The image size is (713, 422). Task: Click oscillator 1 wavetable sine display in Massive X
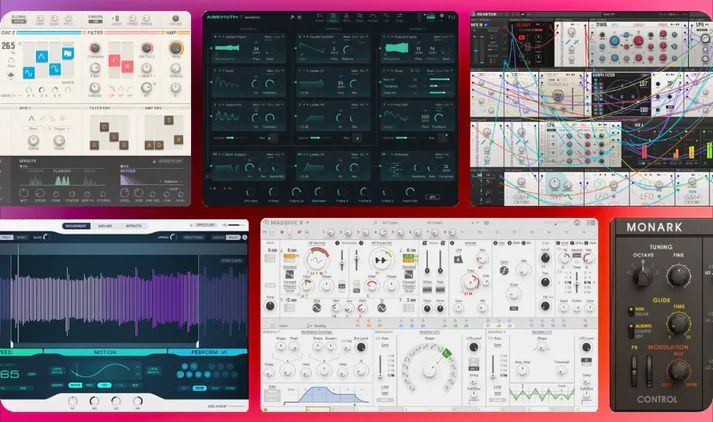pyautogui.click(x=317, y=260)
